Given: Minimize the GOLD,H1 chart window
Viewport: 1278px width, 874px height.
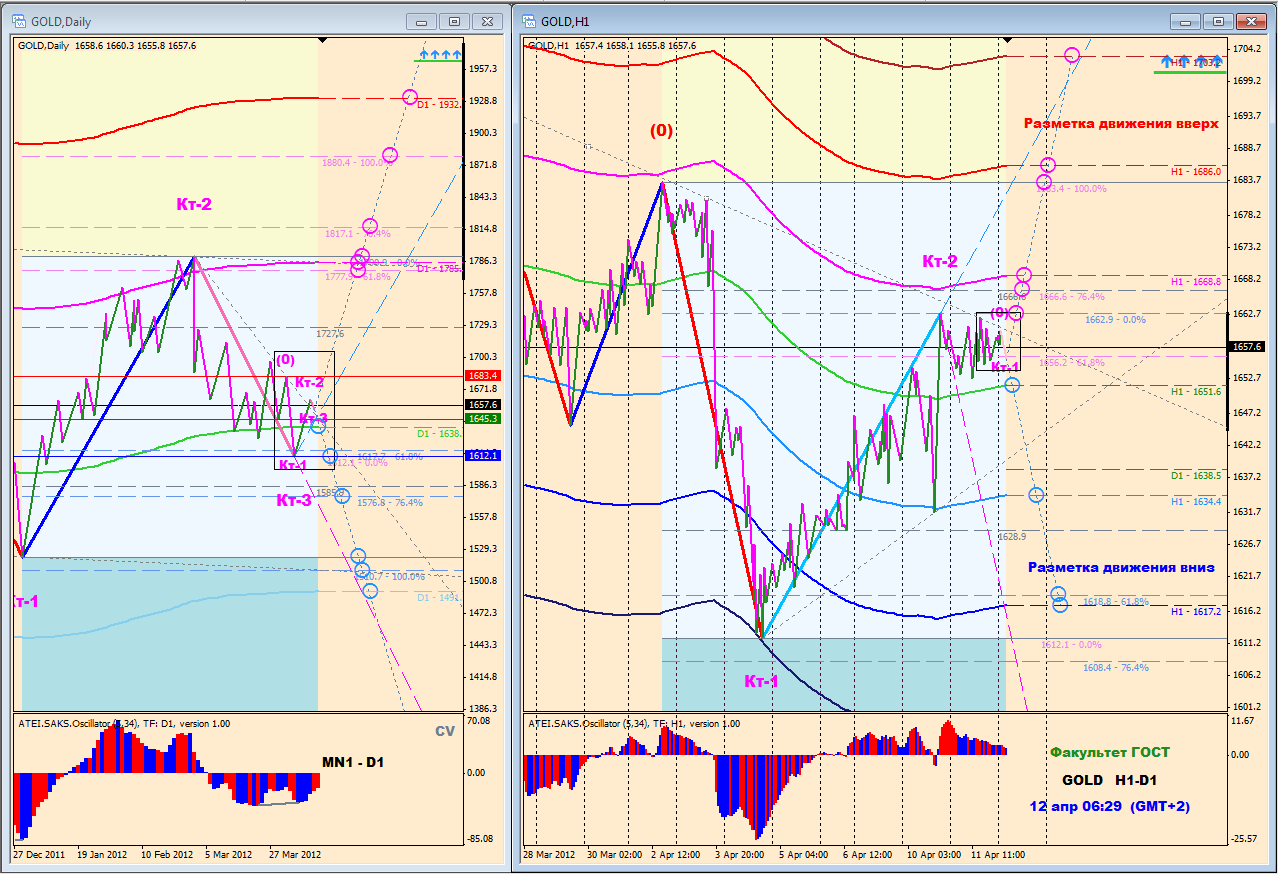Looking at the screenshot, I should [1189, 20].
